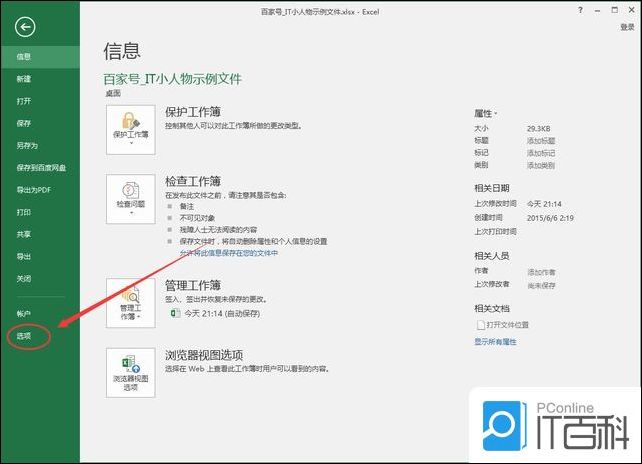
Task: Click 打开文件位置 link
Action: point(507,325)
